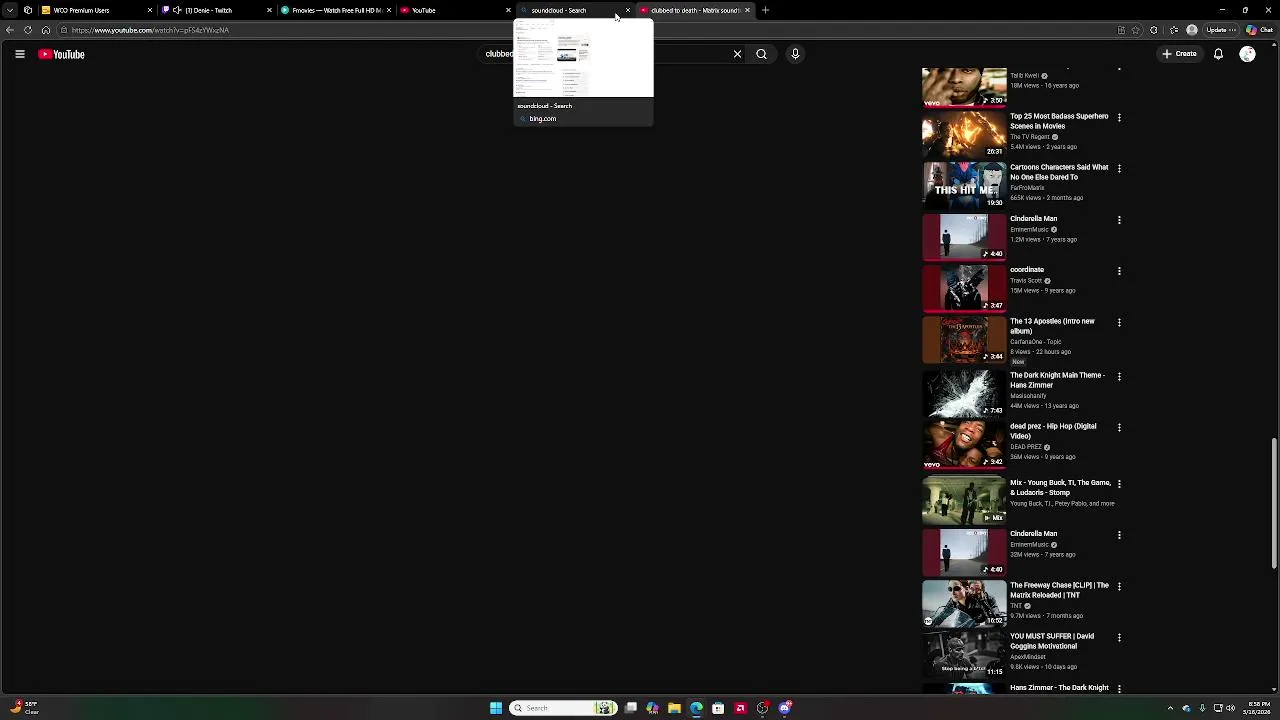Open a new browser tab

(x=765, y=10)
